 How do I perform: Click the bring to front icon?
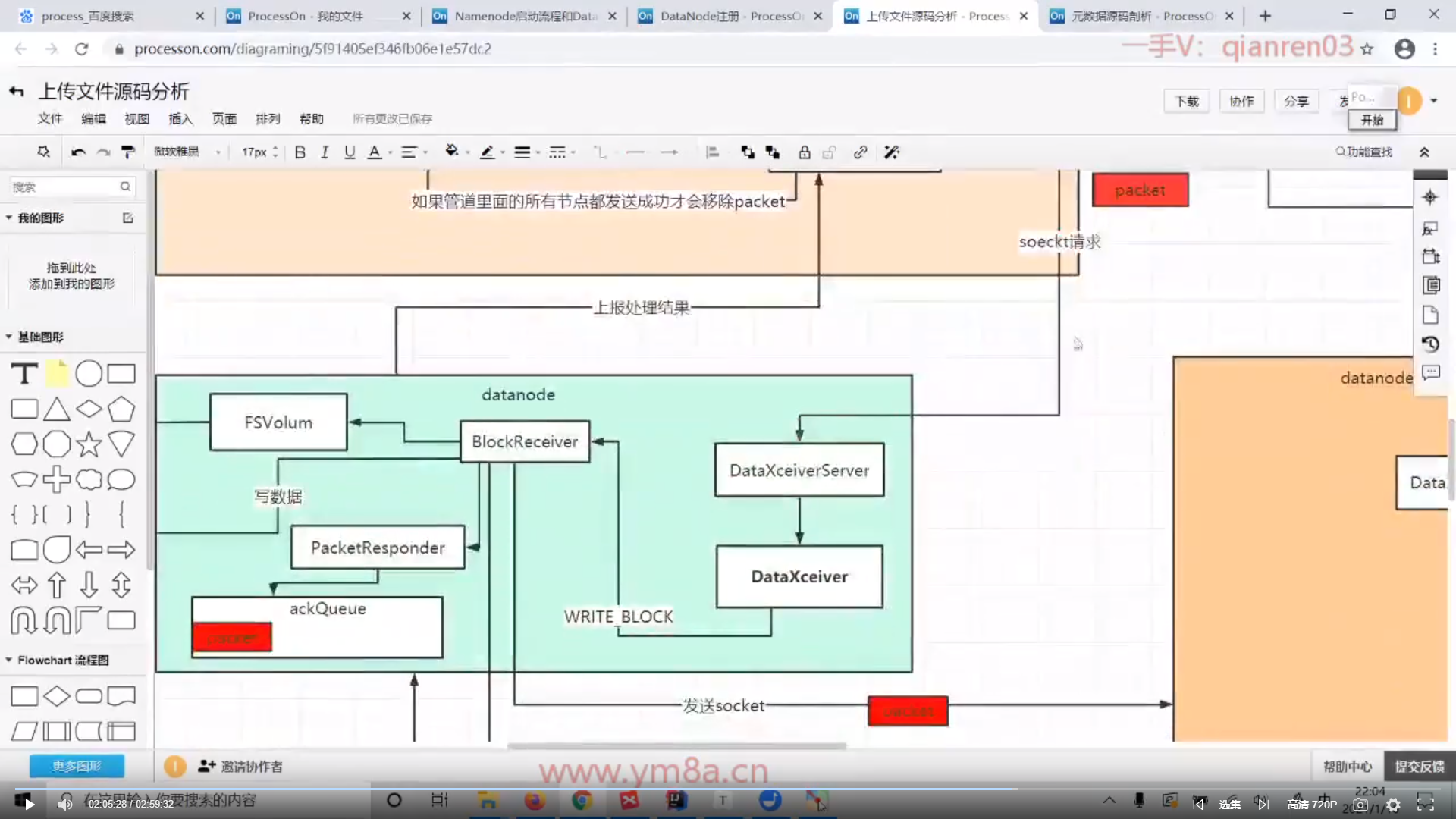click(x=748, y=152)
